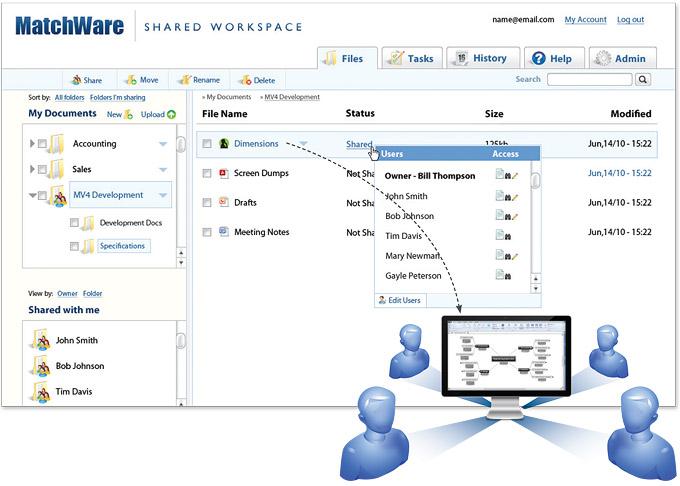Switch to the Tasks tab
The width and height of the screenshot is (680, 486).
(x=412, y=58)
